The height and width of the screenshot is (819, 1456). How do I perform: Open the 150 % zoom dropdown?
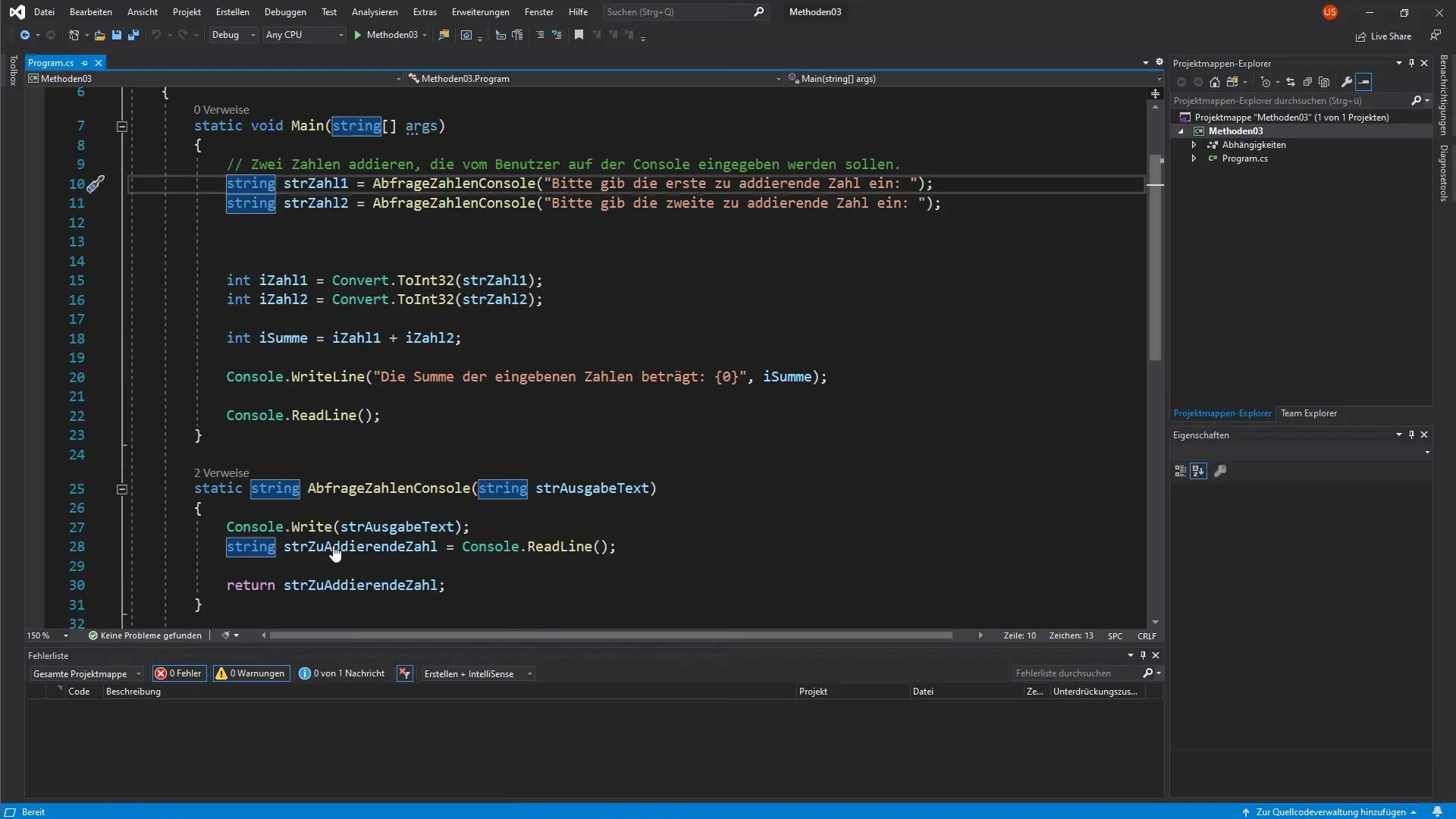point(47,635)
